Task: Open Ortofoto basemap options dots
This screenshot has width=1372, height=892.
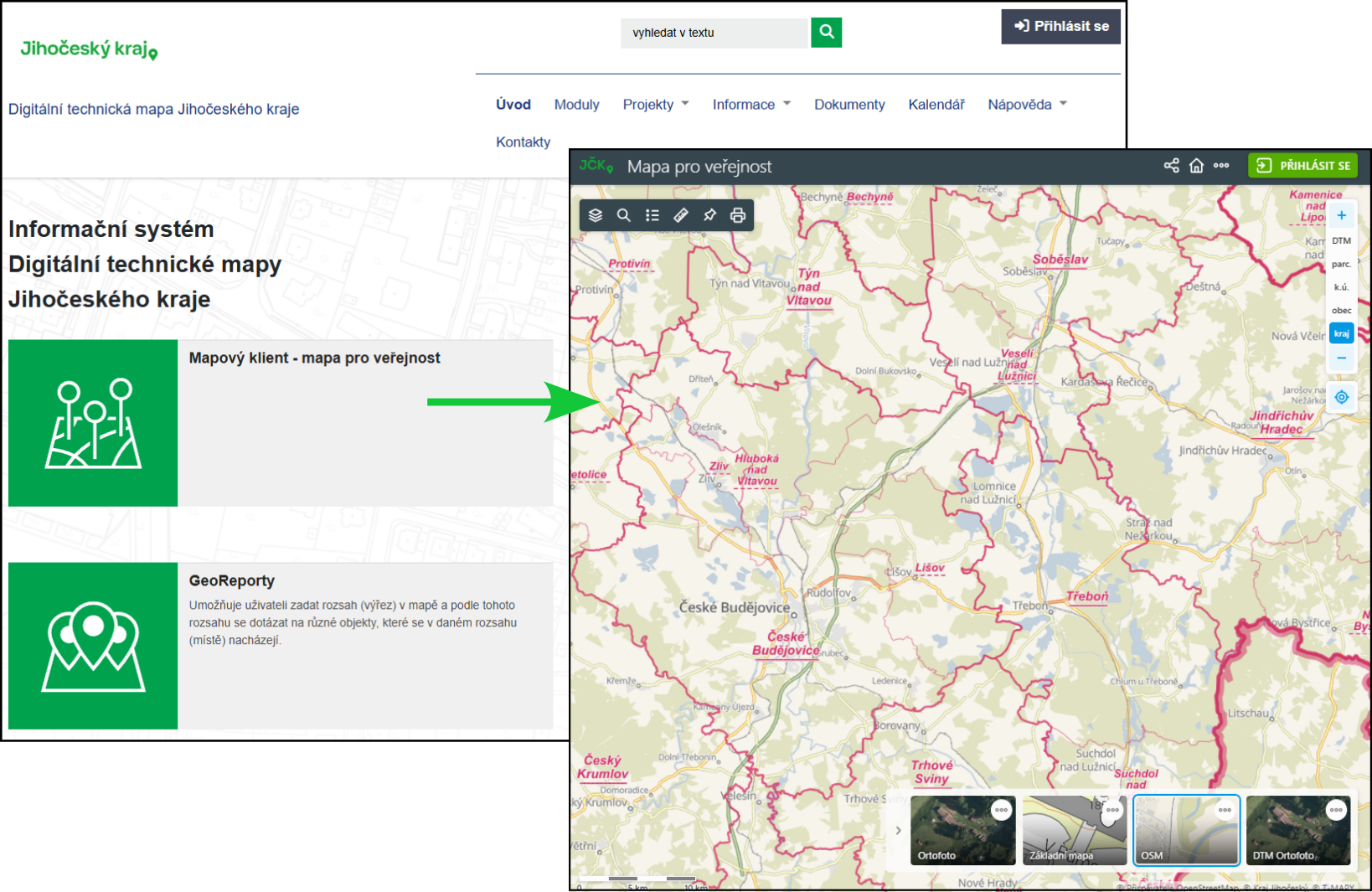Action: pyautogui.click(x=1001, y=810)
